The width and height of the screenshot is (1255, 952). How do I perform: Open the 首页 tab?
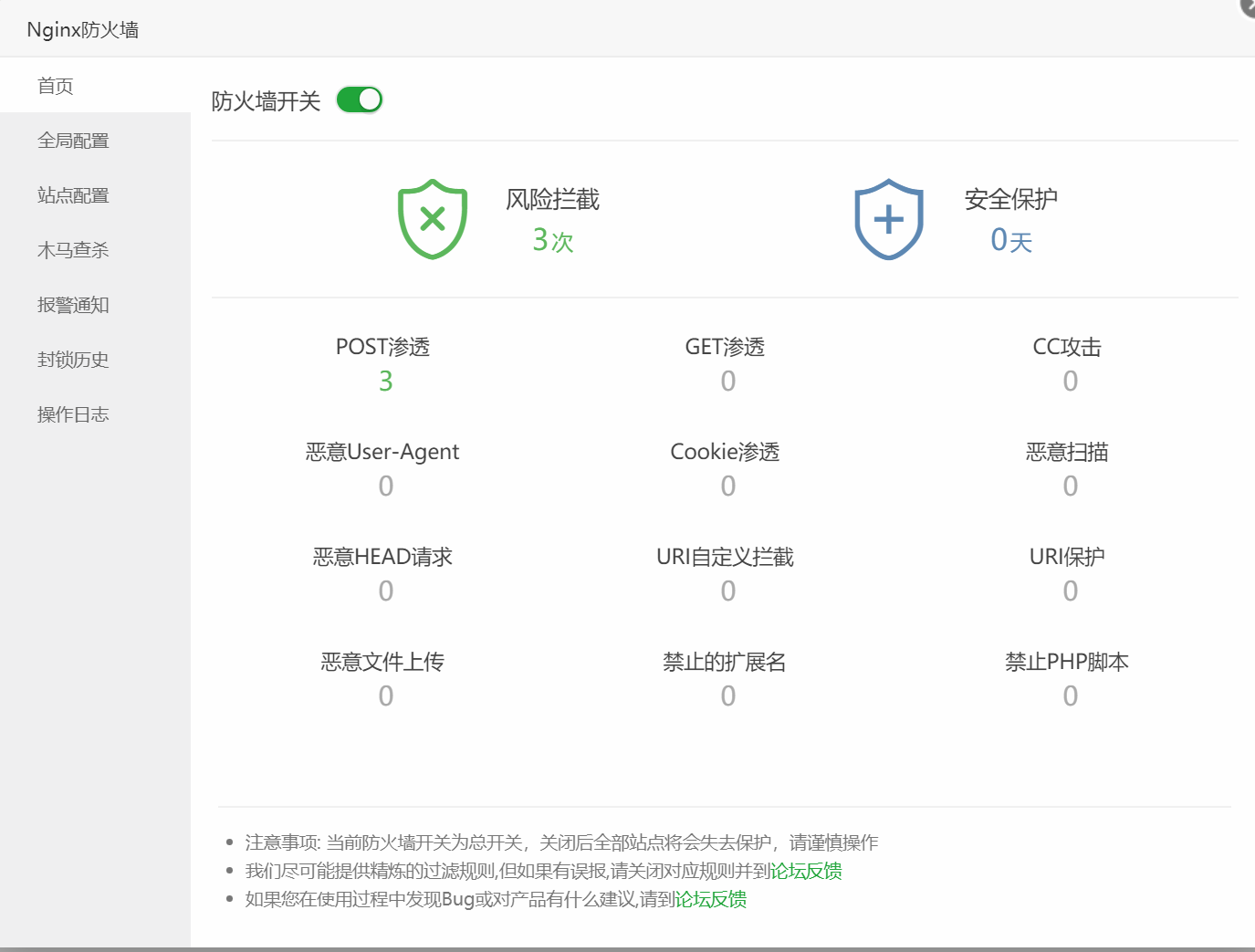point(95,86)
